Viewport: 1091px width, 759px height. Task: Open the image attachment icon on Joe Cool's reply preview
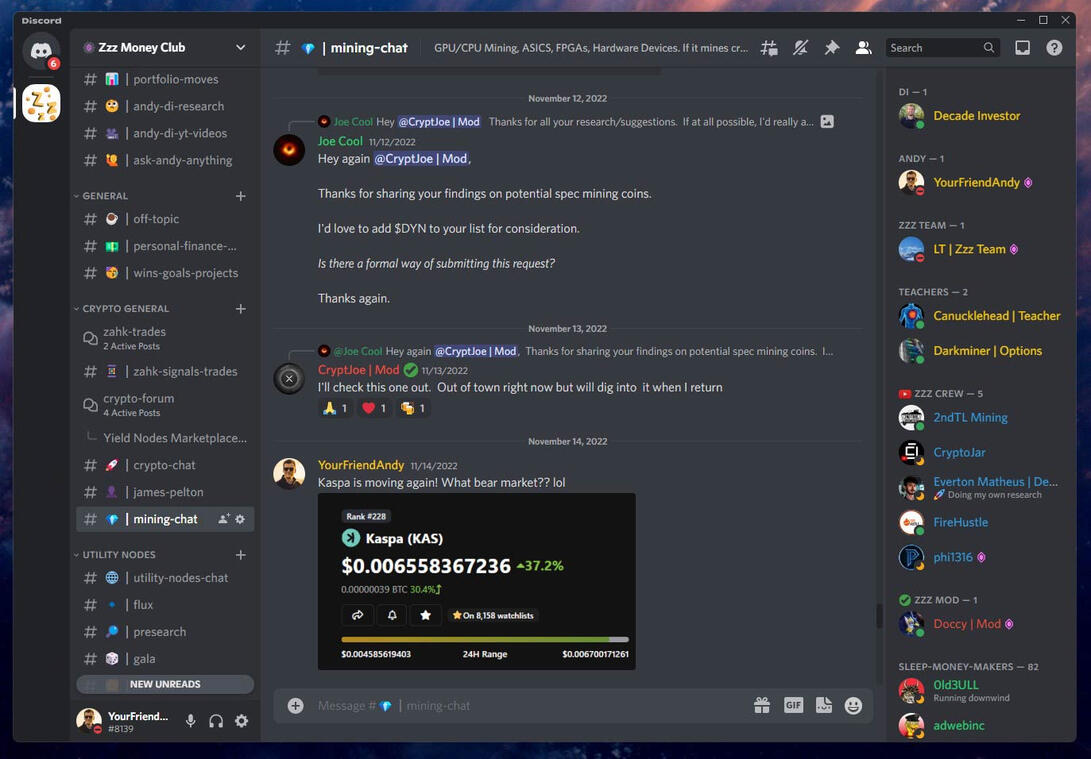[827, 122]
